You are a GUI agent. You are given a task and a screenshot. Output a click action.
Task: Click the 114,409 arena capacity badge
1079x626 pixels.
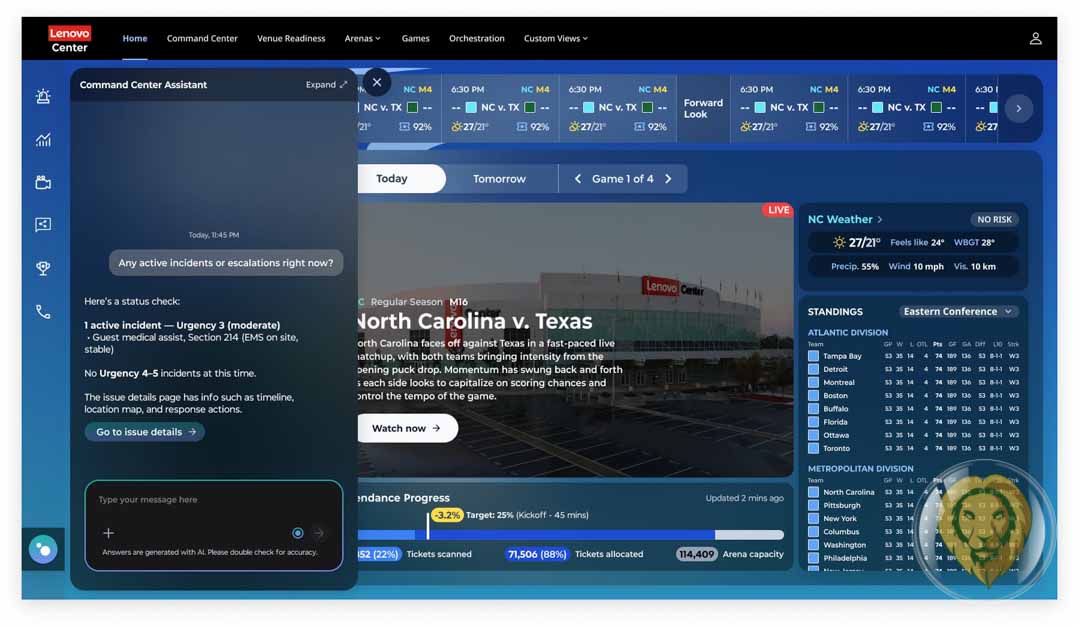(x=696, y=554)
